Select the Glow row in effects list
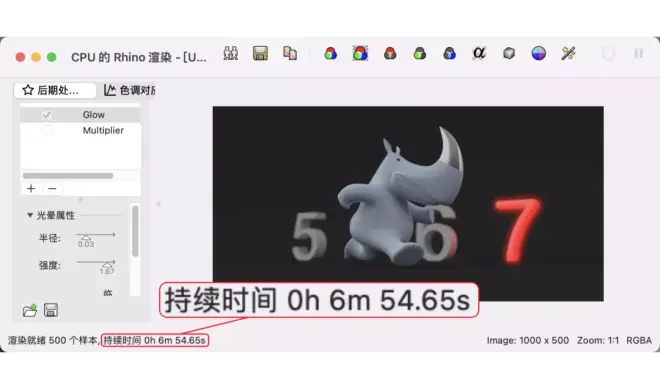Image resolution: width=660 pixels, height=389 pixels. click(80, 115)
